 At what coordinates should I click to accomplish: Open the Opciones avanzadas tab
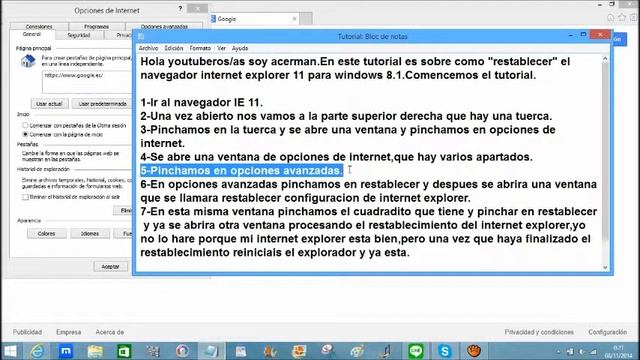click(x=164, y=27)
